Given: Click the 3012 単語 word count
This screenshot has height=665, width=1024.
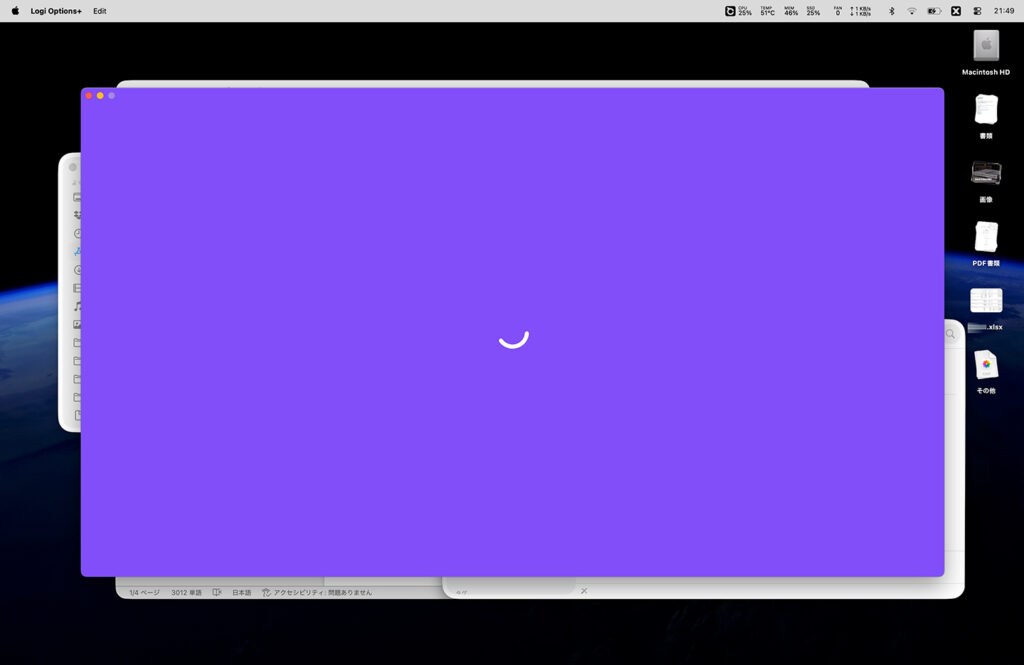Looking at the screenshot, I should tap(186, 592).
